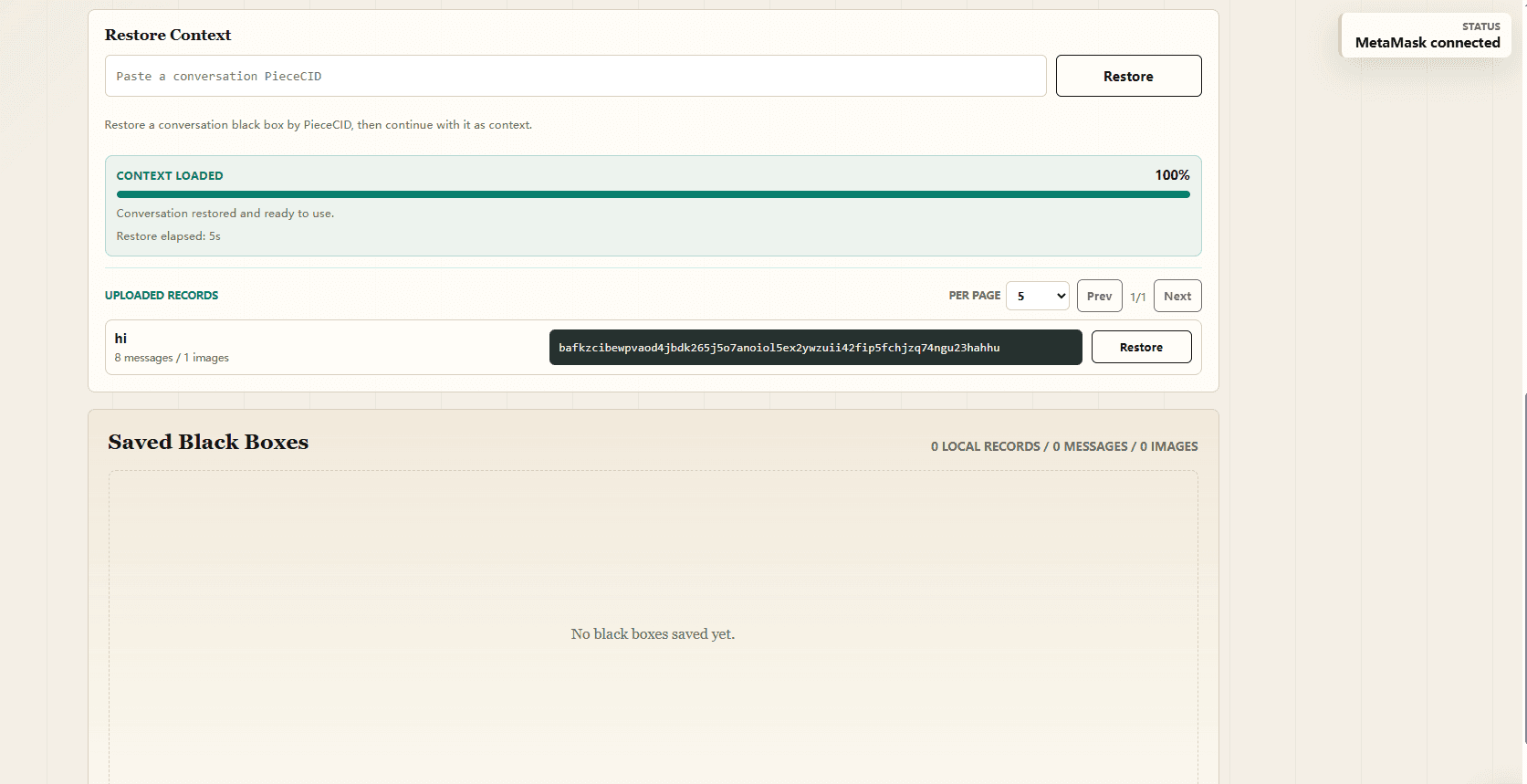Click the conversation PieceCID input field
Screen dimensions: 1527x784
(575, 76)
